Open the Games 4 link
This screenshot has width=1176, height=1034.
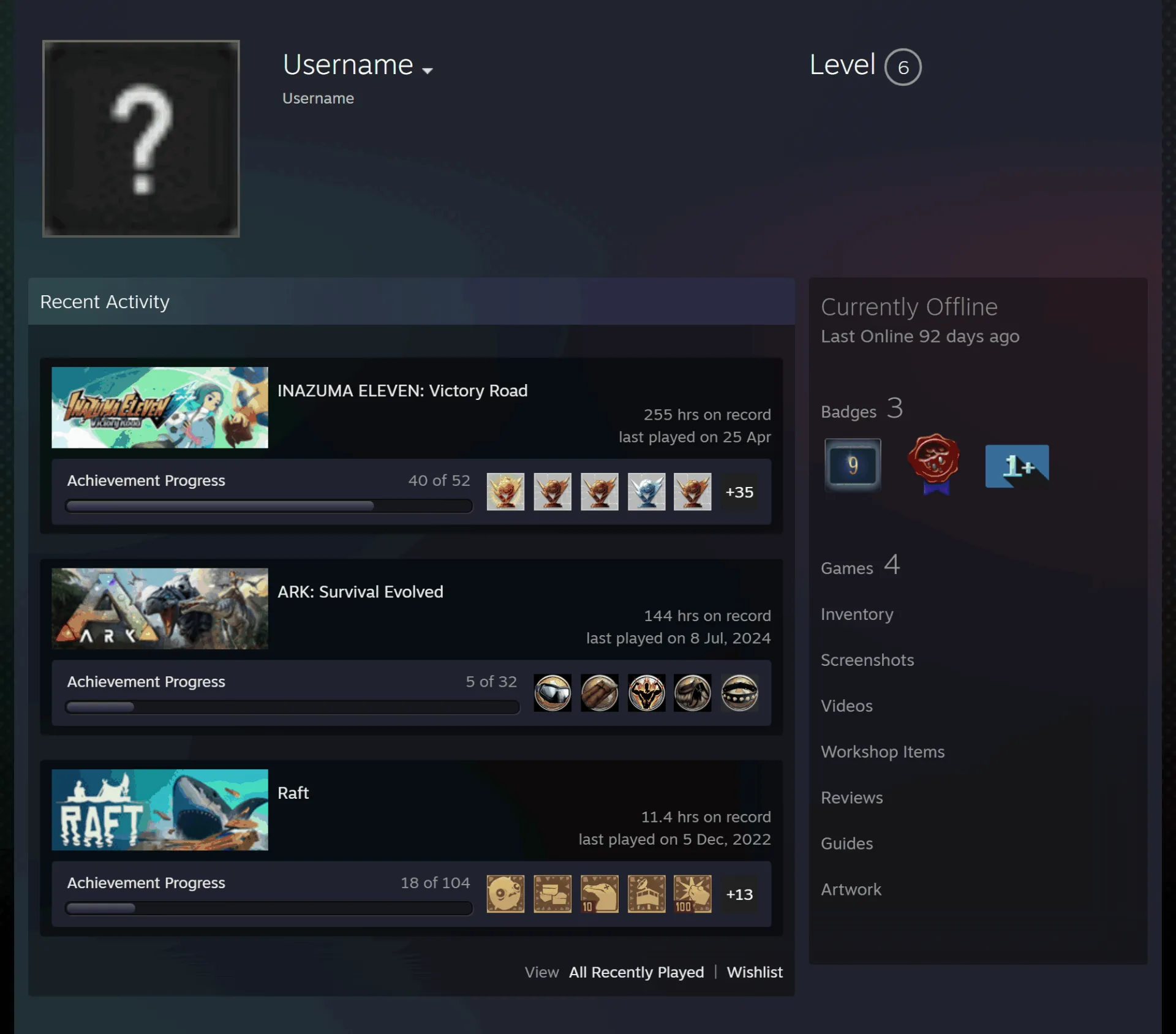coord(861,565)
